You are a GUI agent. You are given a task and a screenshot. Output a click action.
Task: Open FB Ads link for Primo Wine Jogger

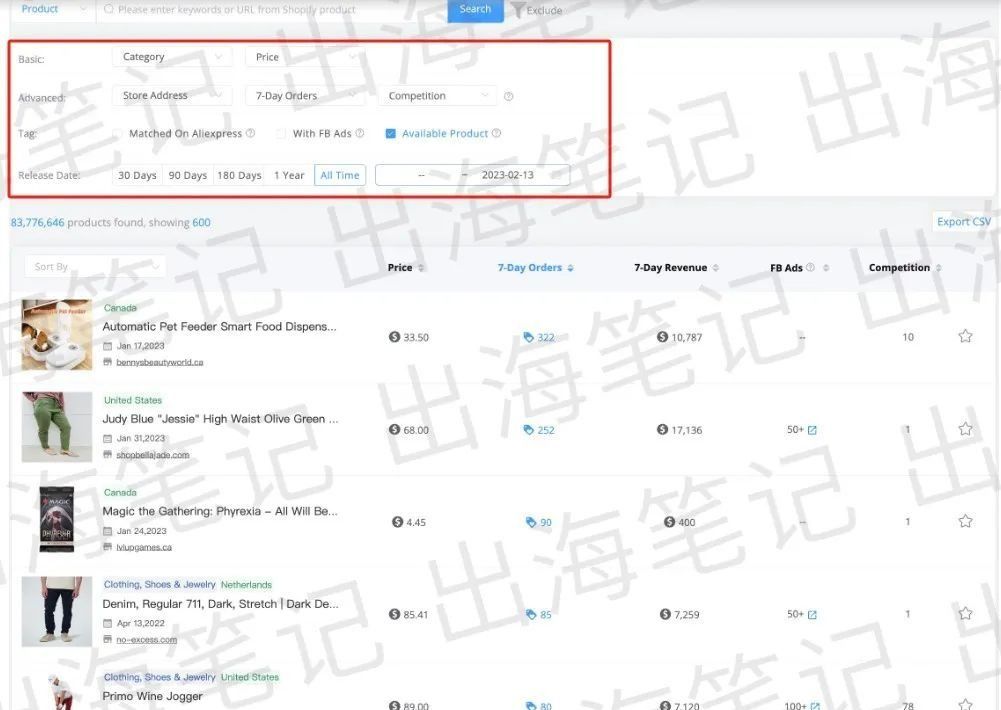click(815, 706)
